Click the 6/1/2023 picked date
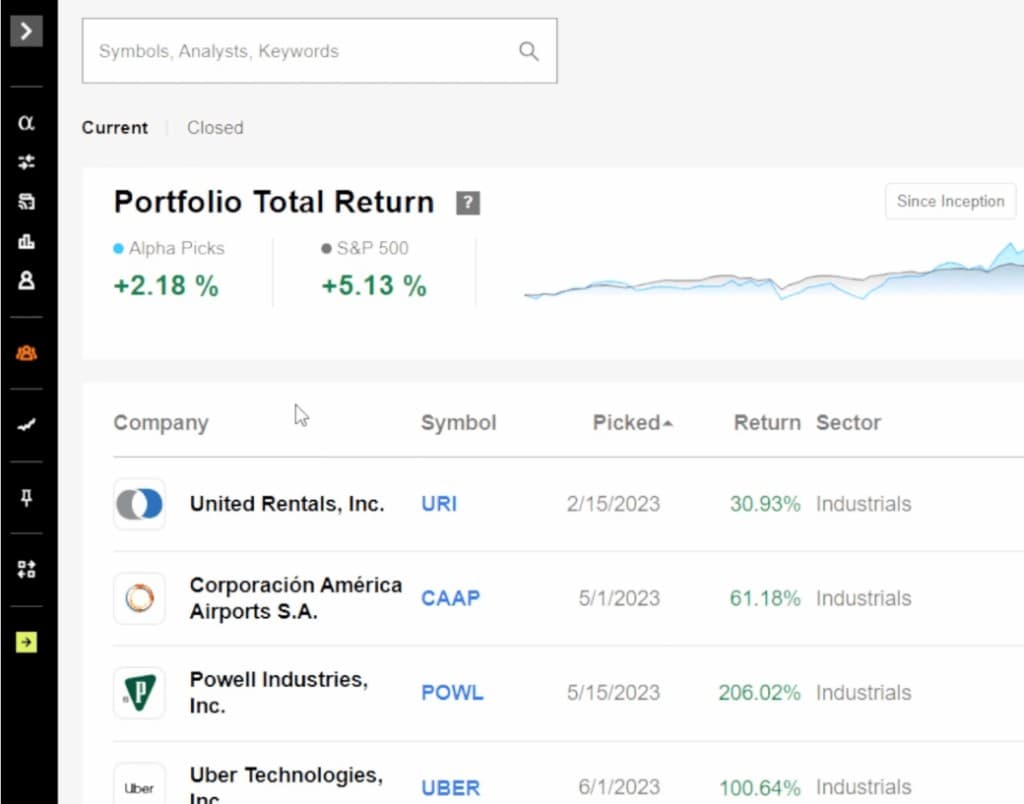 [x=619, y=788]
